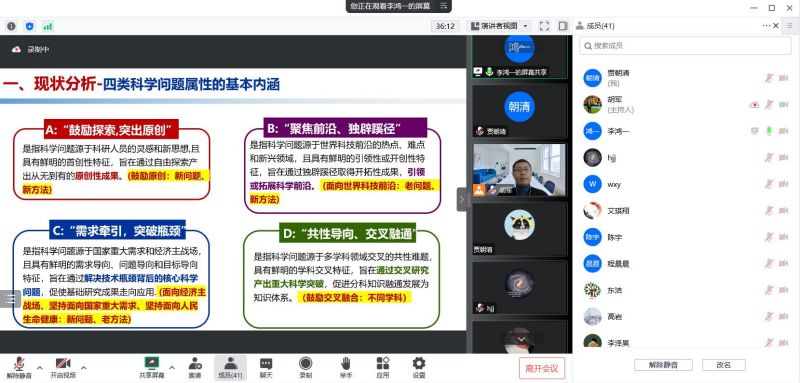Open the meeting info icon
800x383 pixels.
(x=11, y=26)
